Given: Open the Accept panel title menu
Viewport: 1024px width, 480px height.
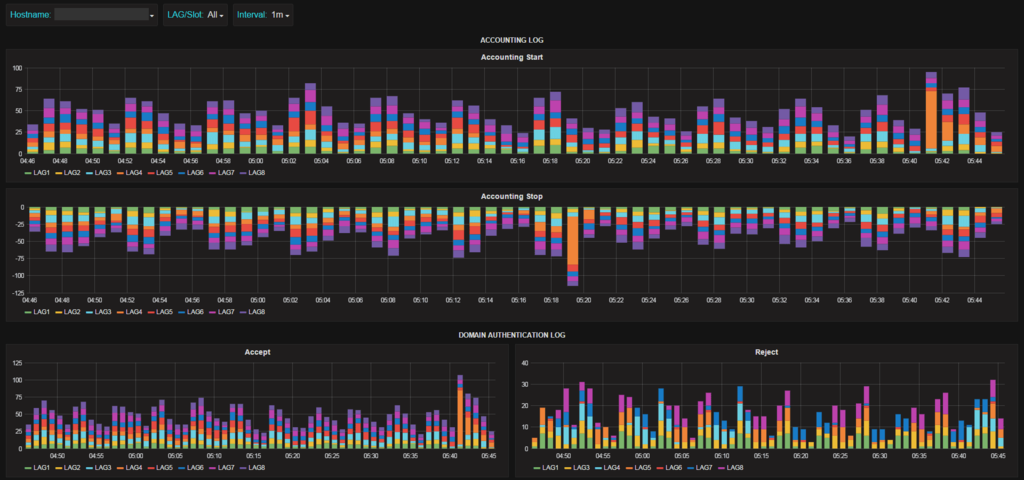Looking at the screenshot, I should click(257, 352).
